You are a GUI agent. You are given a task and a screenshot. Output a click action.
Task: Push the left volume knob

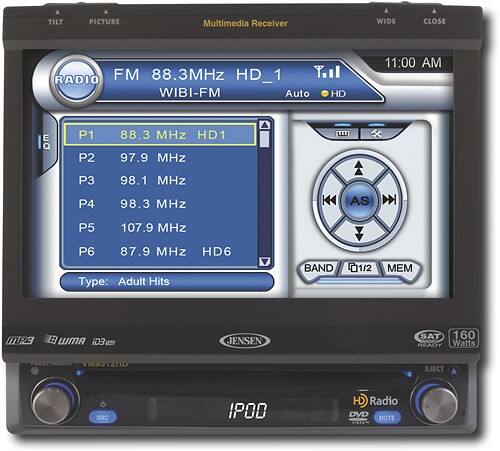pyautogui.click(x=53, y=403)
